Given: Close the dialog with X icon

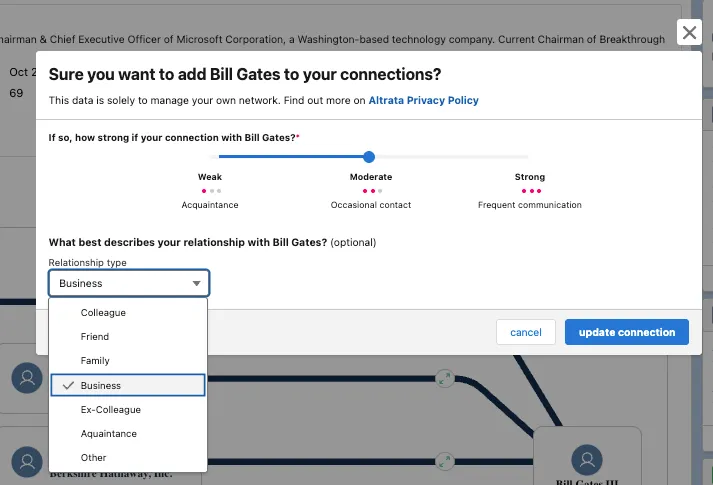Looking at the screenshot, I should click(689, 32).
